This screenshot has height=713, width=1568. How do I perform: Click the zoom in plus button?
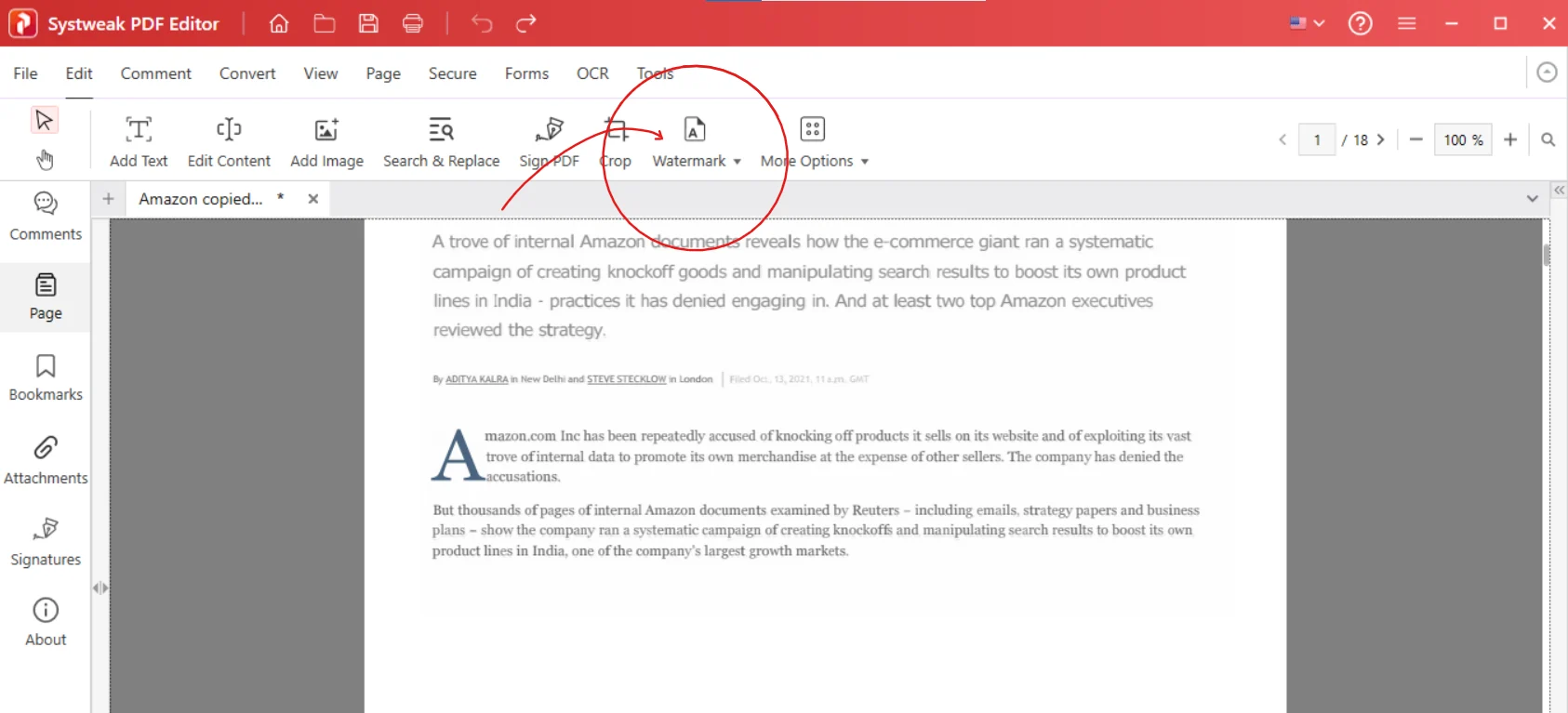pos(1510,139)
